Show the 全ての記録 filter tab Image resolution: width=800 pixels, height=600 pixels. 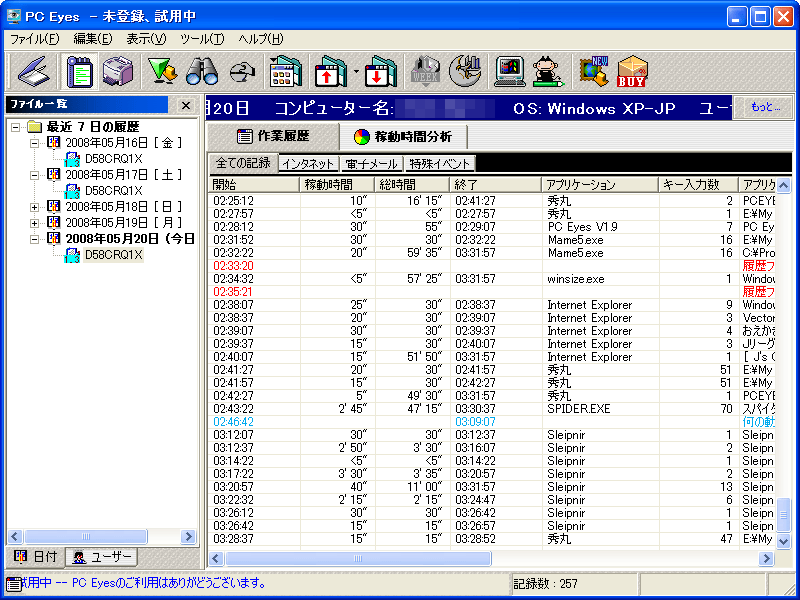243,163
